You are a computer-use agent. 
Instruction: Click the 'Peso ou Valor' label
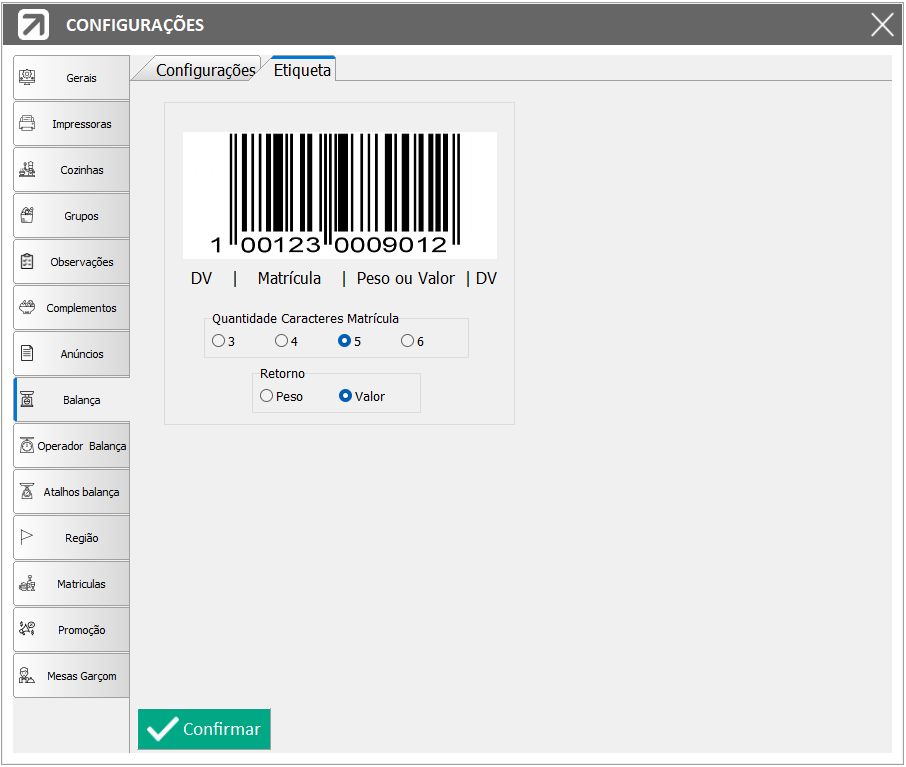[406, 279]
